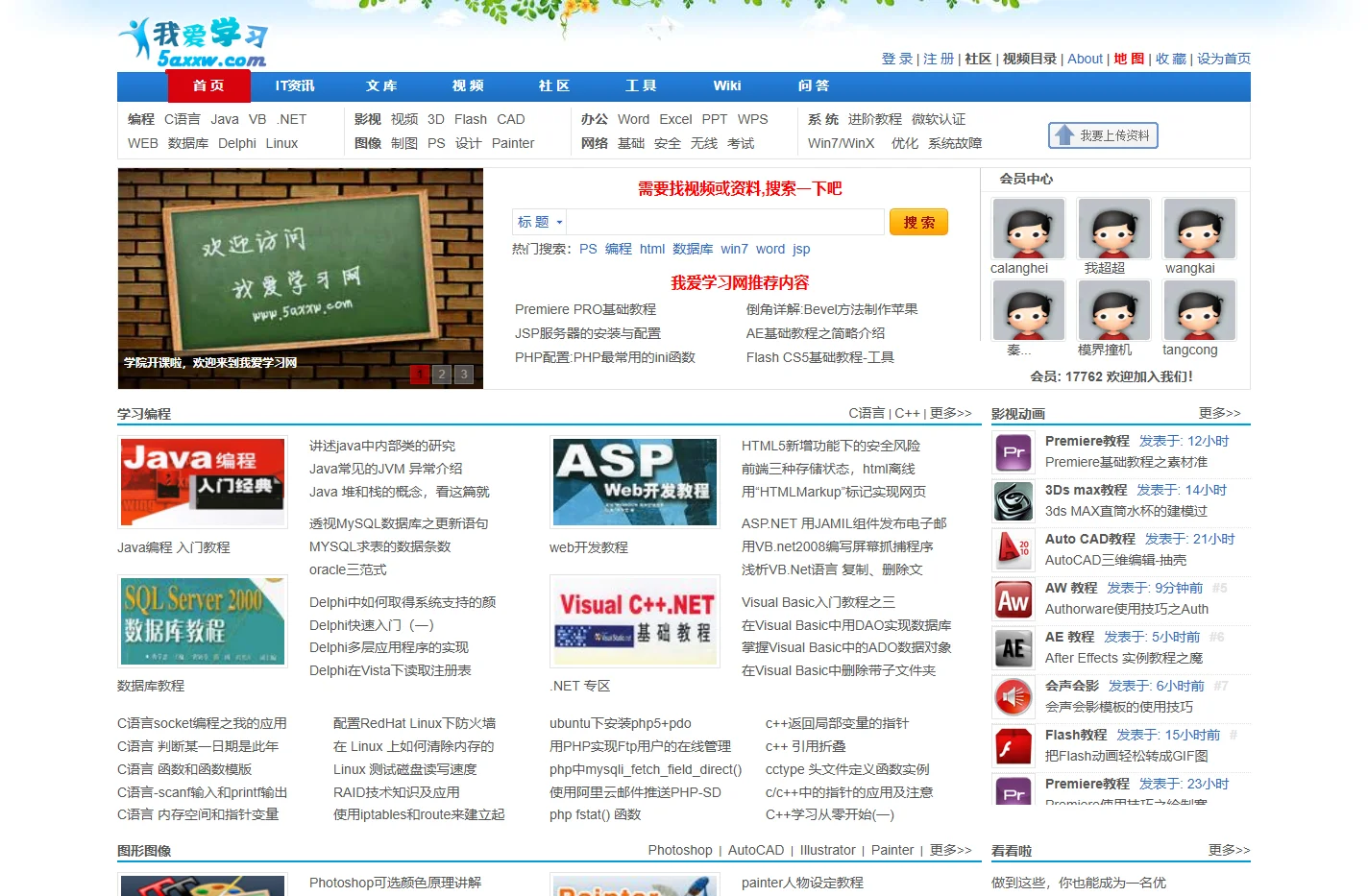Viewport: 1368px width, 896px height.
Task: Open HTML5新增功能下的安全风险 article
Action: coord(831,446)
